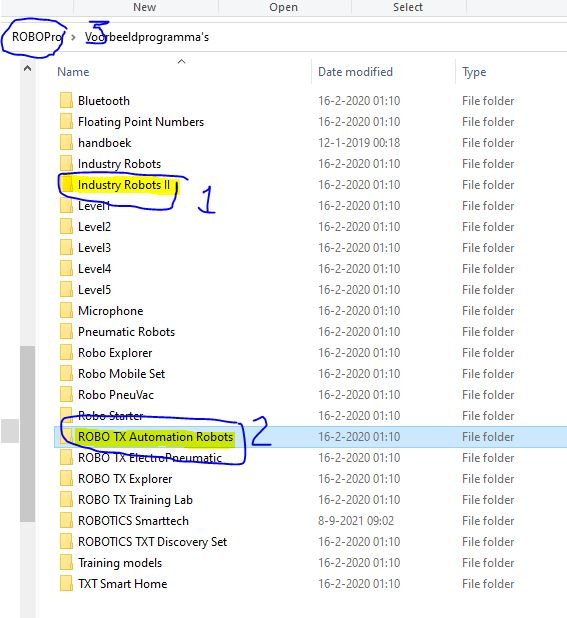Go to ROBOPro in the breadcrumb
Image resolution: width=567 pixels, height=618 pixels.
[37, 37]
